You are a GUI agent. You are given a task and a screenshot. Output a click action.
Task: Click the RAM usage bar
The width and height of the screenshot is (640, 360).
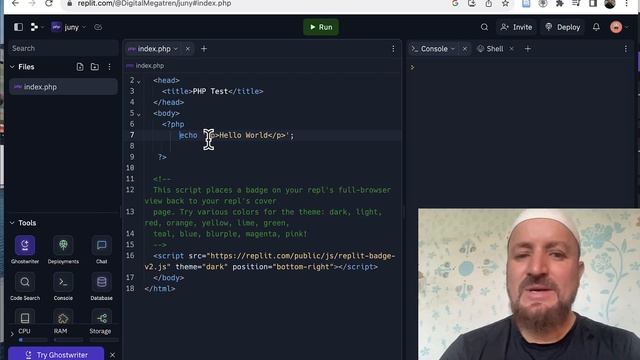tap(69, 340)
